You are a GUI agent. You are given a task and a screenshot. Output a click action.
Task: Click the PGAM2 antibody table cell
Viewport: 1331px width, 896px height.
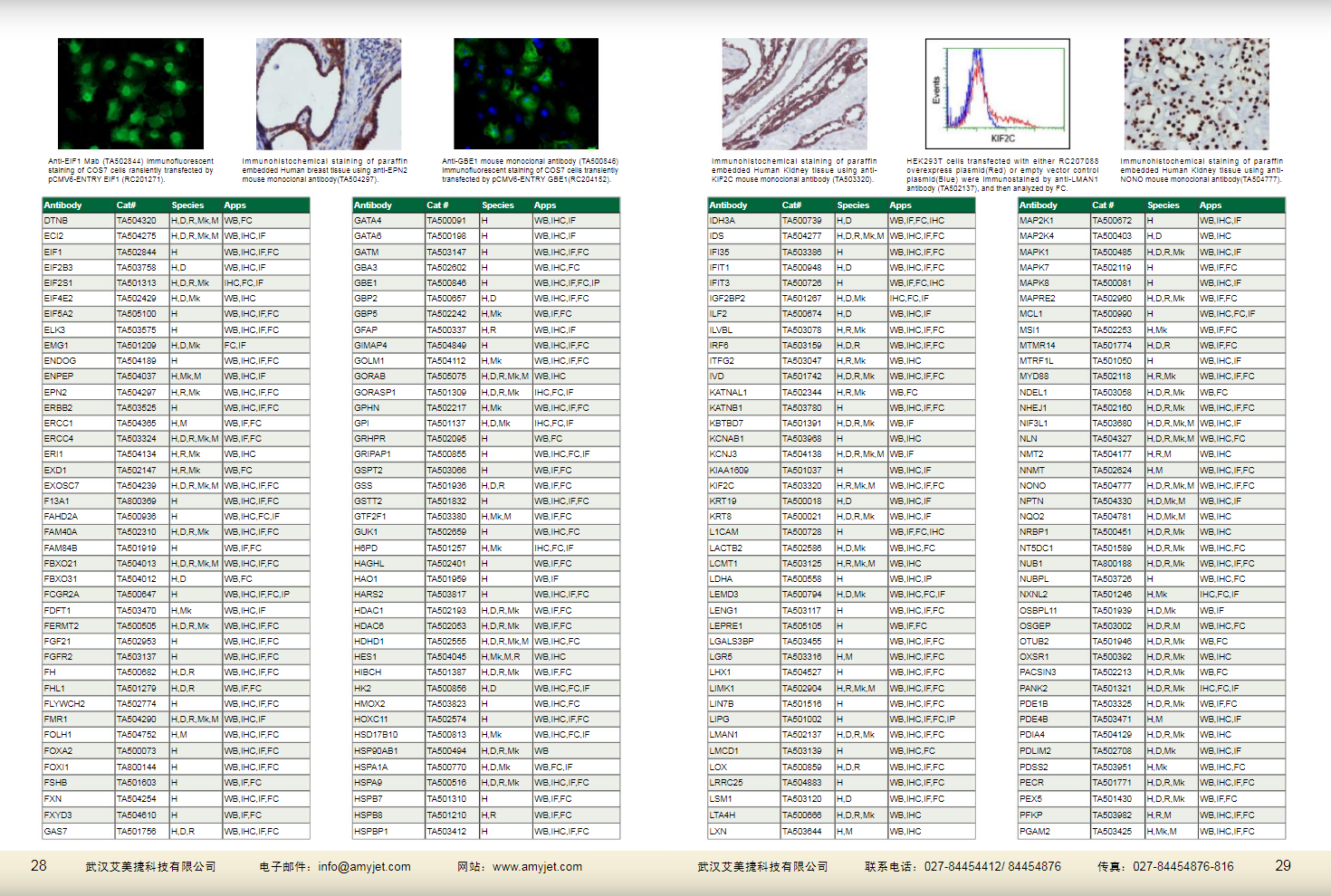[1035, 832]
